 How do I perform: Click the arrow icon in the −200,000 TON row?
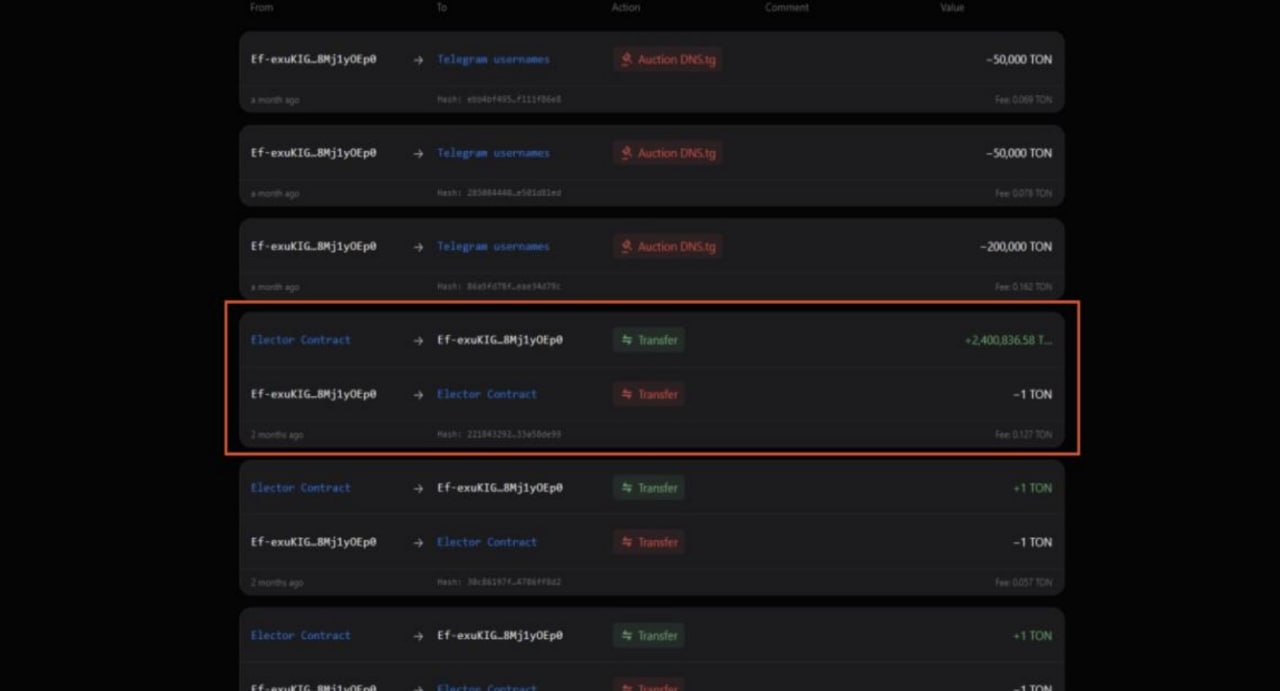coord(418,247)
